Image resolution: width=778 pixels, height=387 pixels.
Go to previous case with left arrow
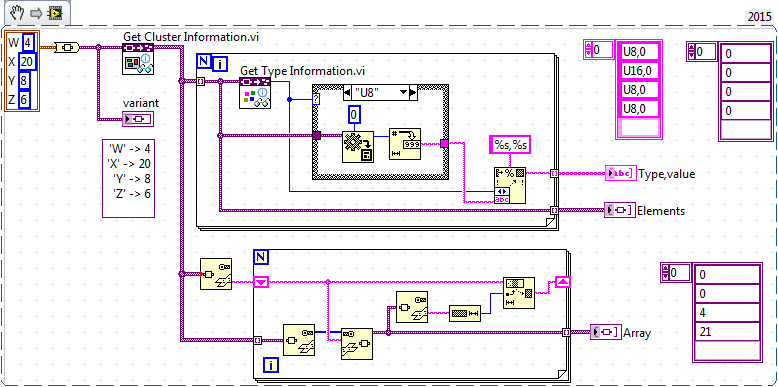(x=347, y=93)
